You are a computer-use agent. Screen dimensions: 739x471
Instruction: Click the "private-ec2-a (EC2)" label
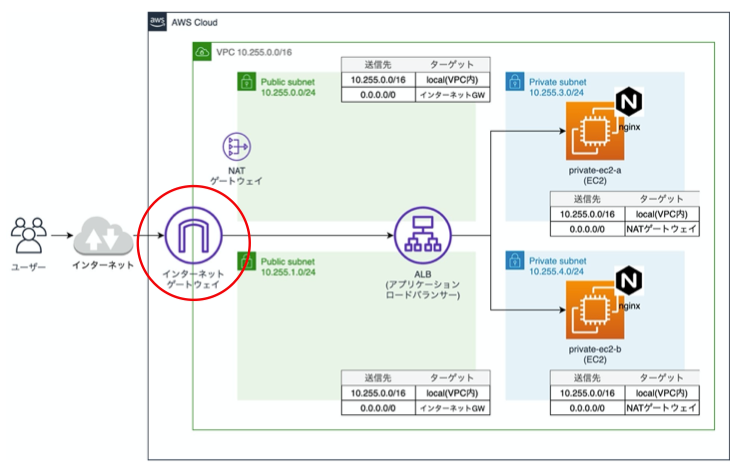click(x=595, y=175)
